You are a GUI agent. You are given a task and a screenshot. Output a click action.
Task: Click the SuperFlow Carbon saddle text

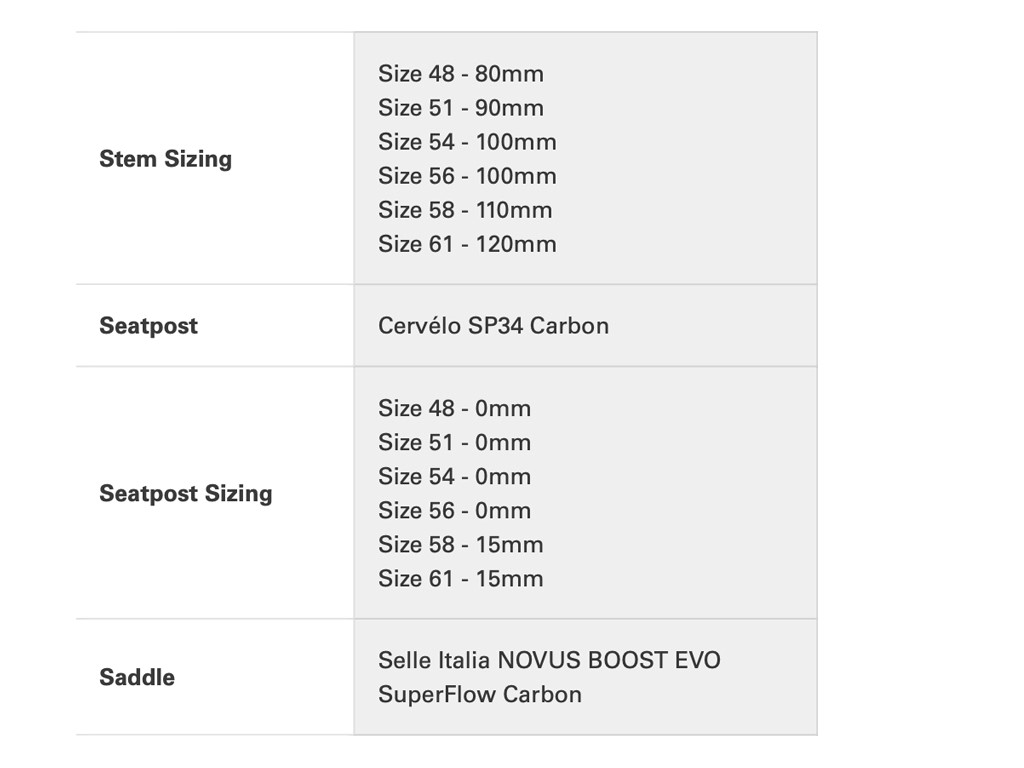click(479, 695)
